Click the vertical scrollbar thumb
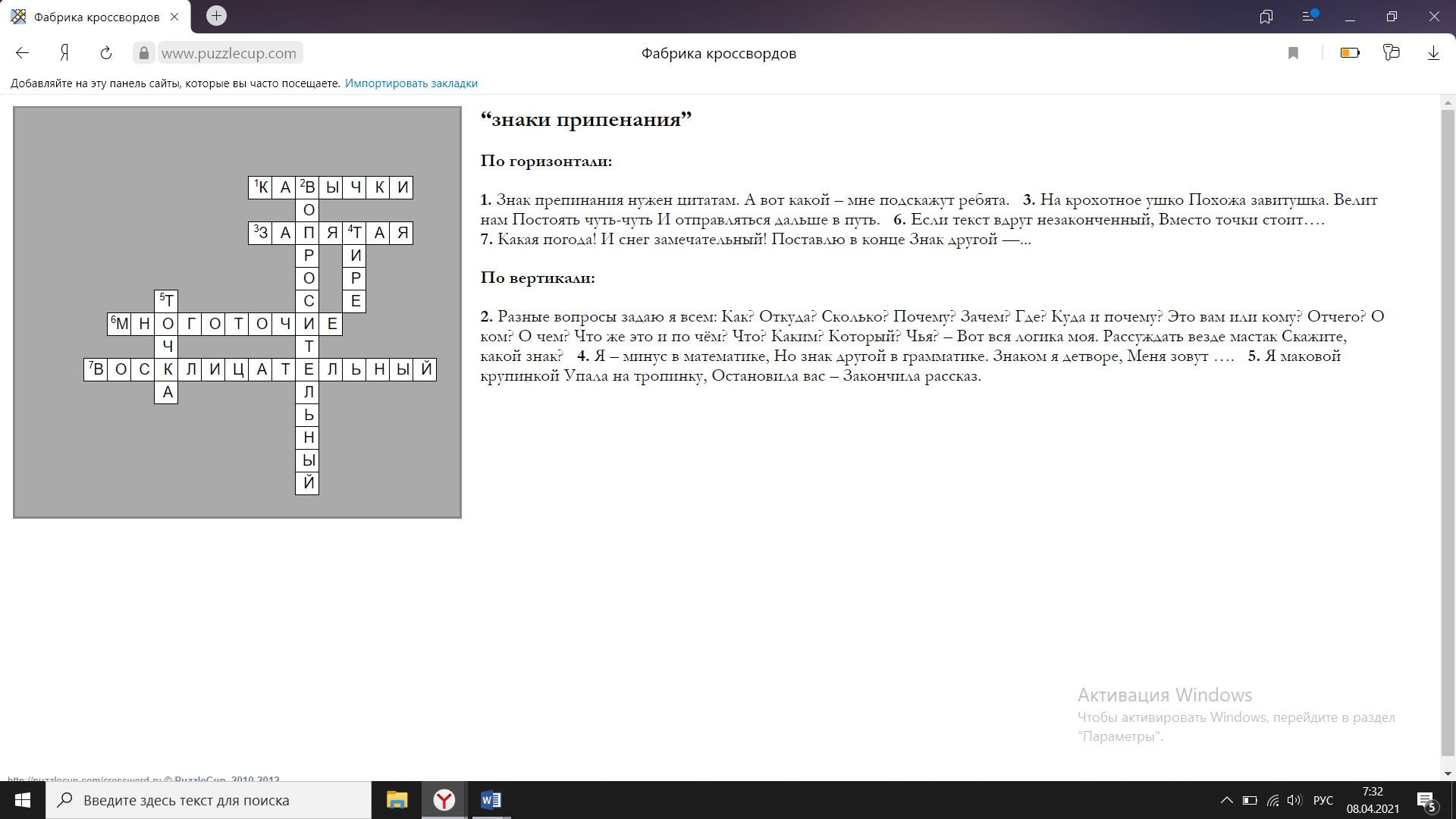Screen dimensions: 1456x819 (1448, 432)
